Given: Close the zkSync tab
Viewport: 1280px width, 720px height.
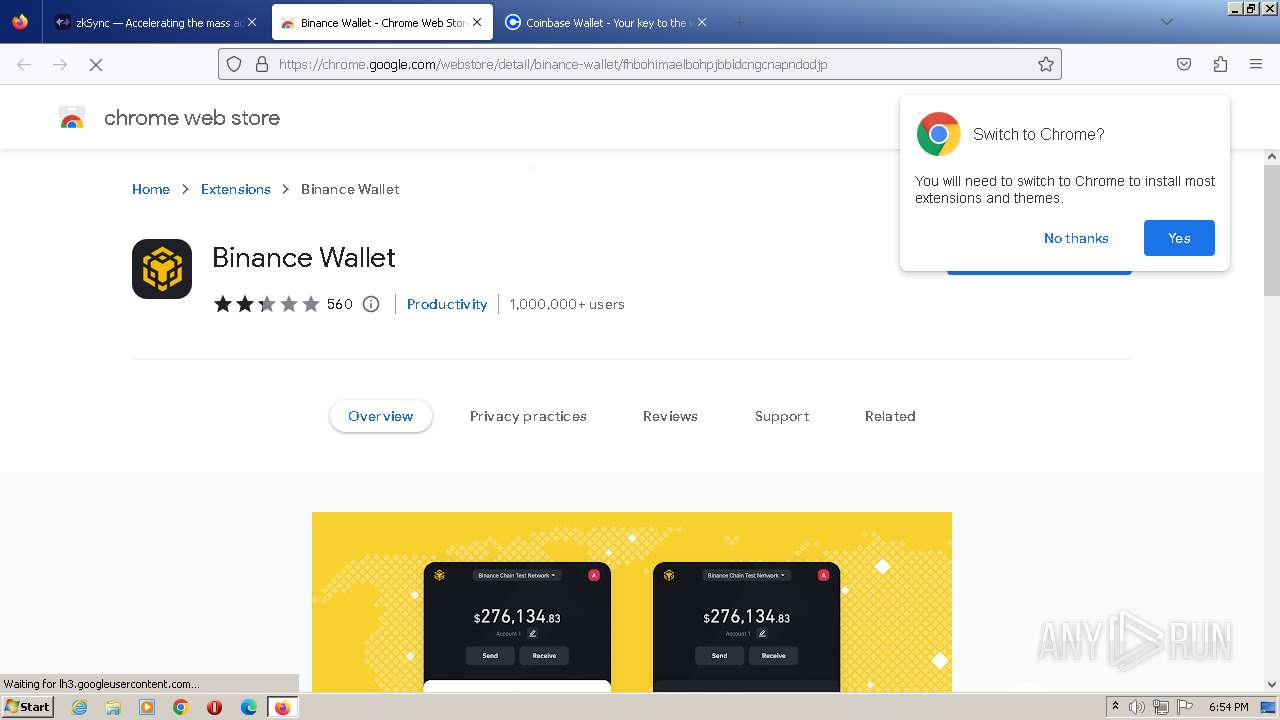Looking at the screenshot, I should 251,22.
